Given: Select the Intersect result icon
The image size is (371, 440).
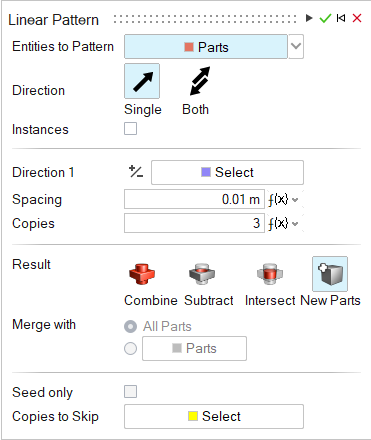Looking at the screenshot, I should click(x=270, y=274).
